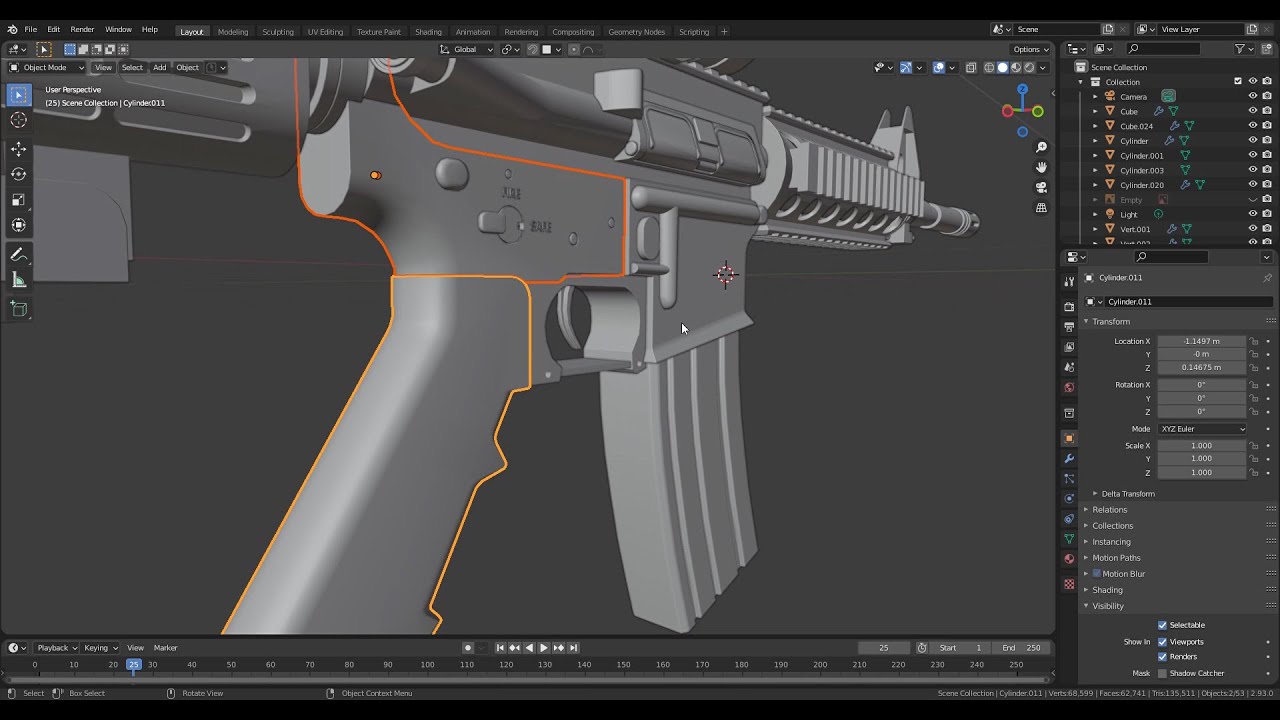Switch to the UV Editing workspace tab

tap(325, 31)
